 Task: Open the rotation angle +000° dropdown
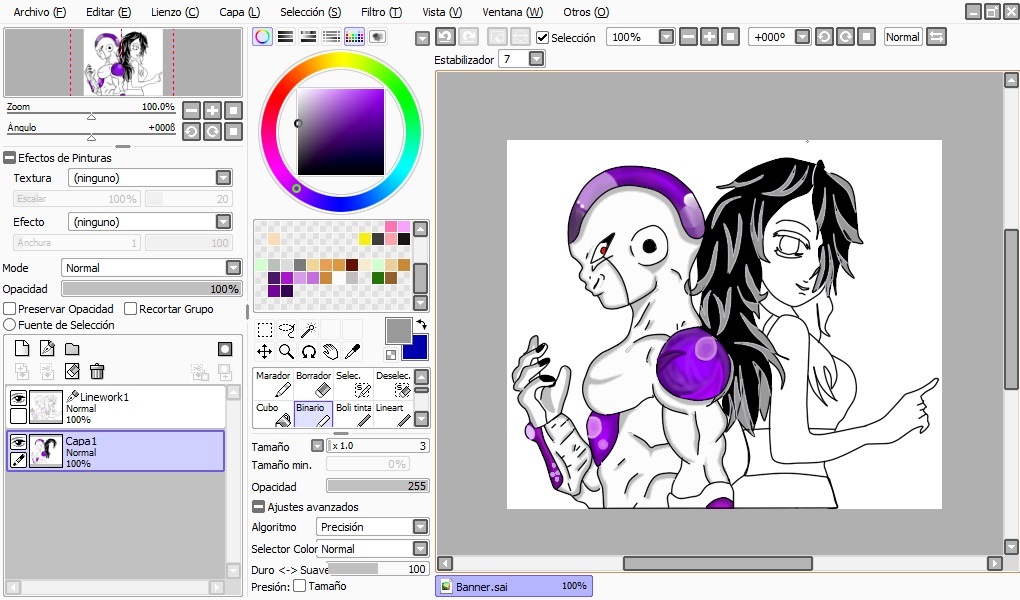[803, 37]
